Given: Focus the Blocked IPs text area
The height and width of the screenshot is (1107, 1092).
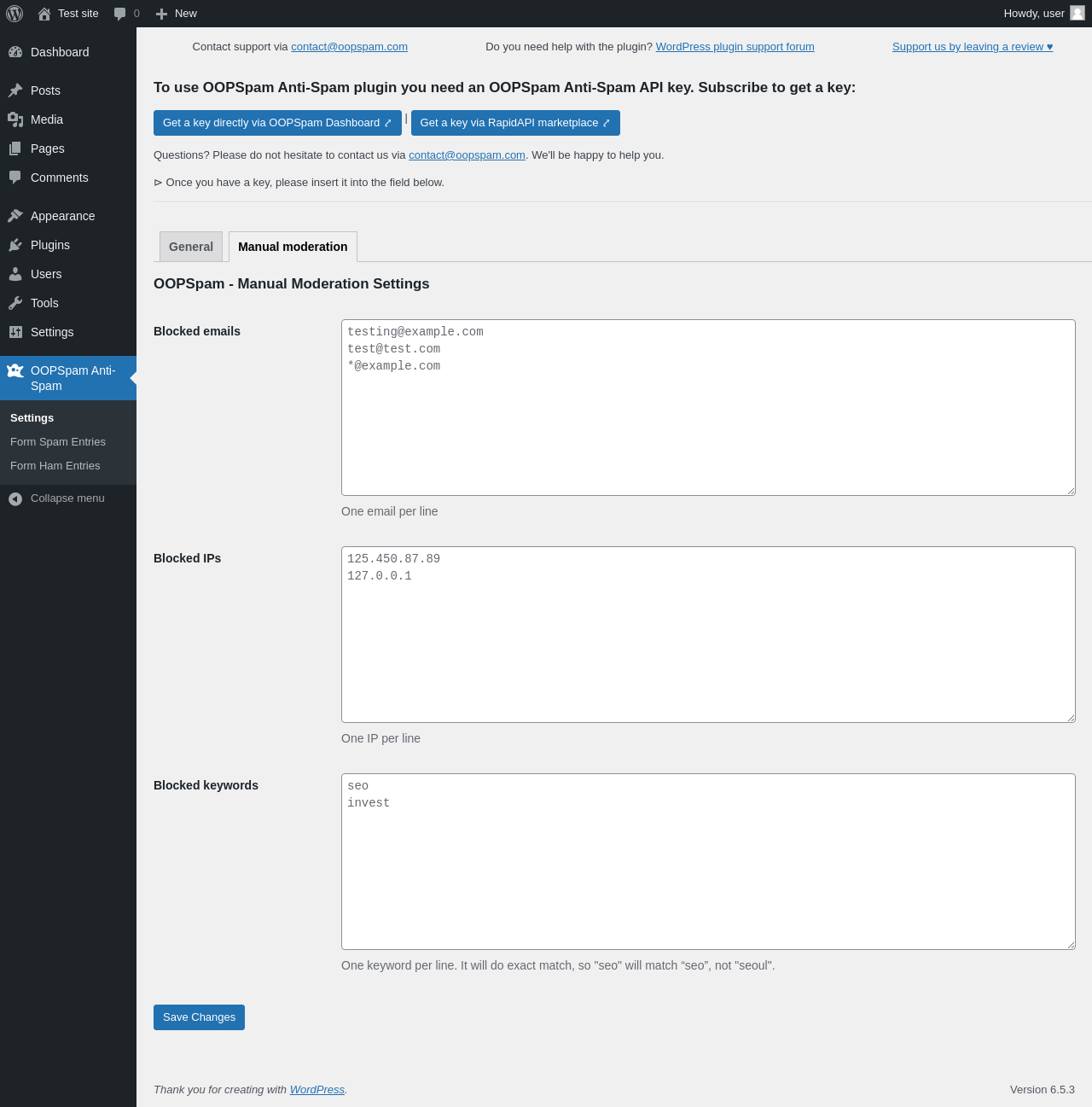Looking at the screenshot, I should [708, 634].
